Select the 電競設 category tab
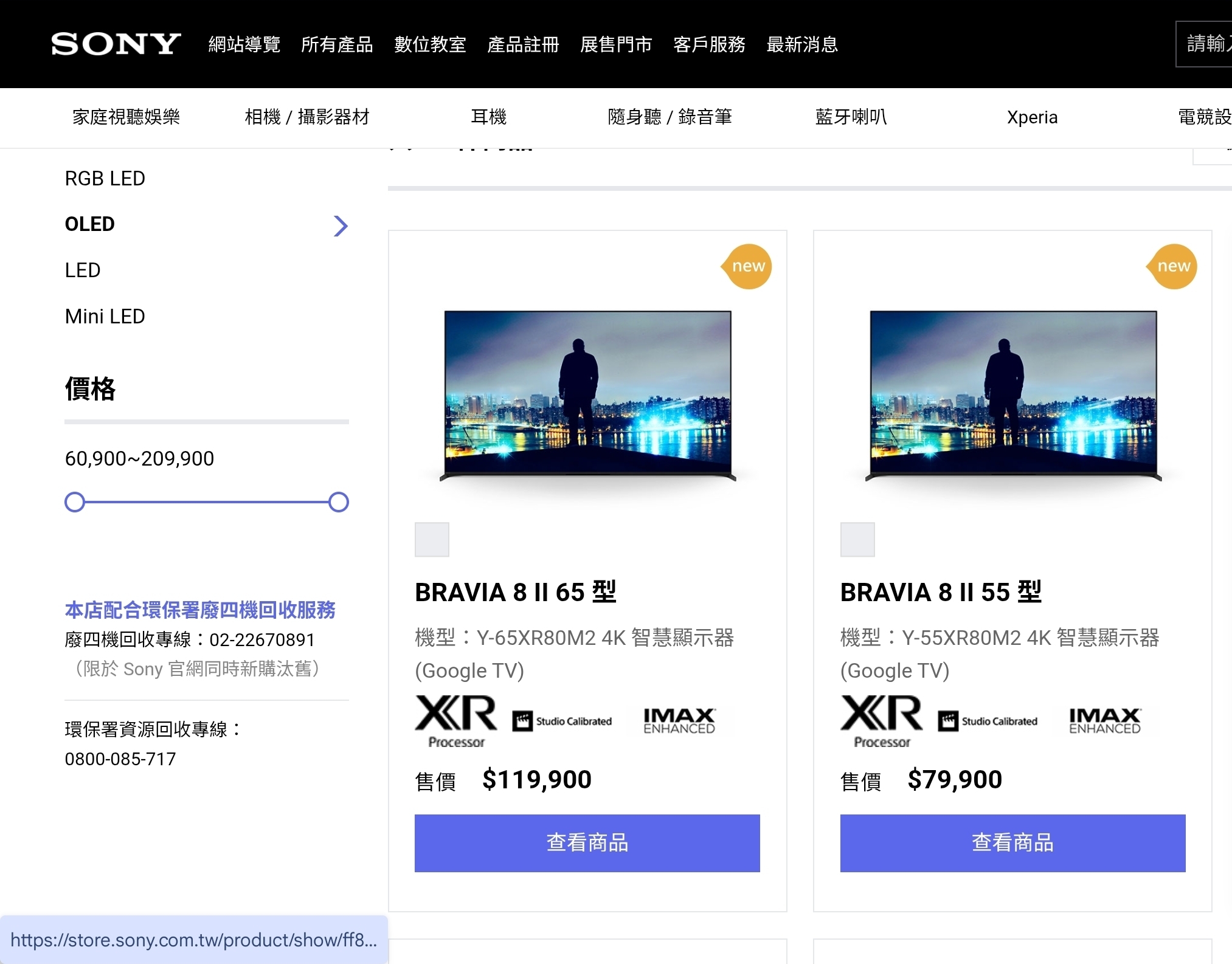Image resolution: width=1232 pixels, height=964 pixels. [1205, 117]
